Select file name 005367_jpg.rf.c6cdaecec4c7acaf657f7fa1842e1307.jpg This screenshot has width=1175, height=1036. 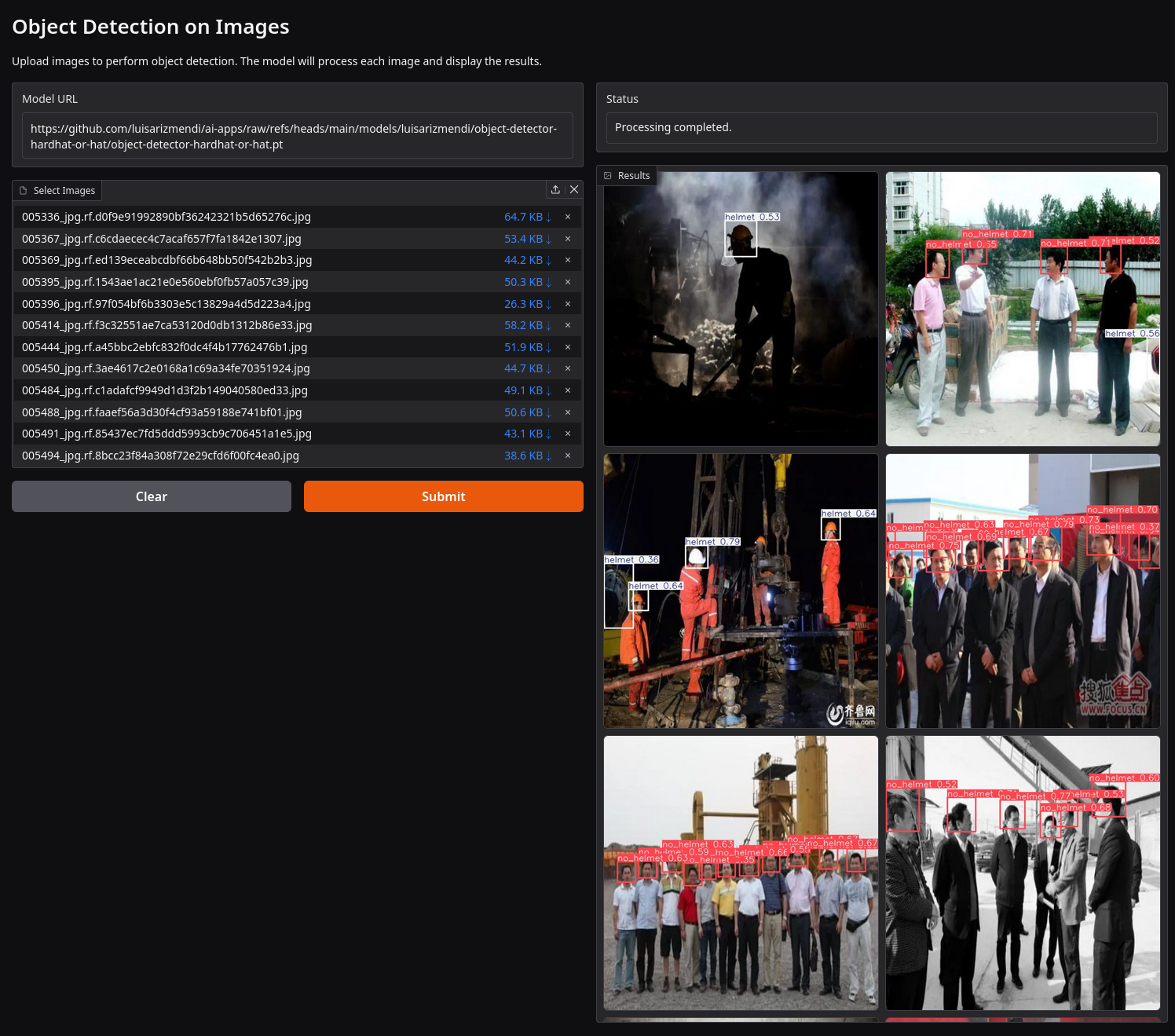(x=162, y=239)
